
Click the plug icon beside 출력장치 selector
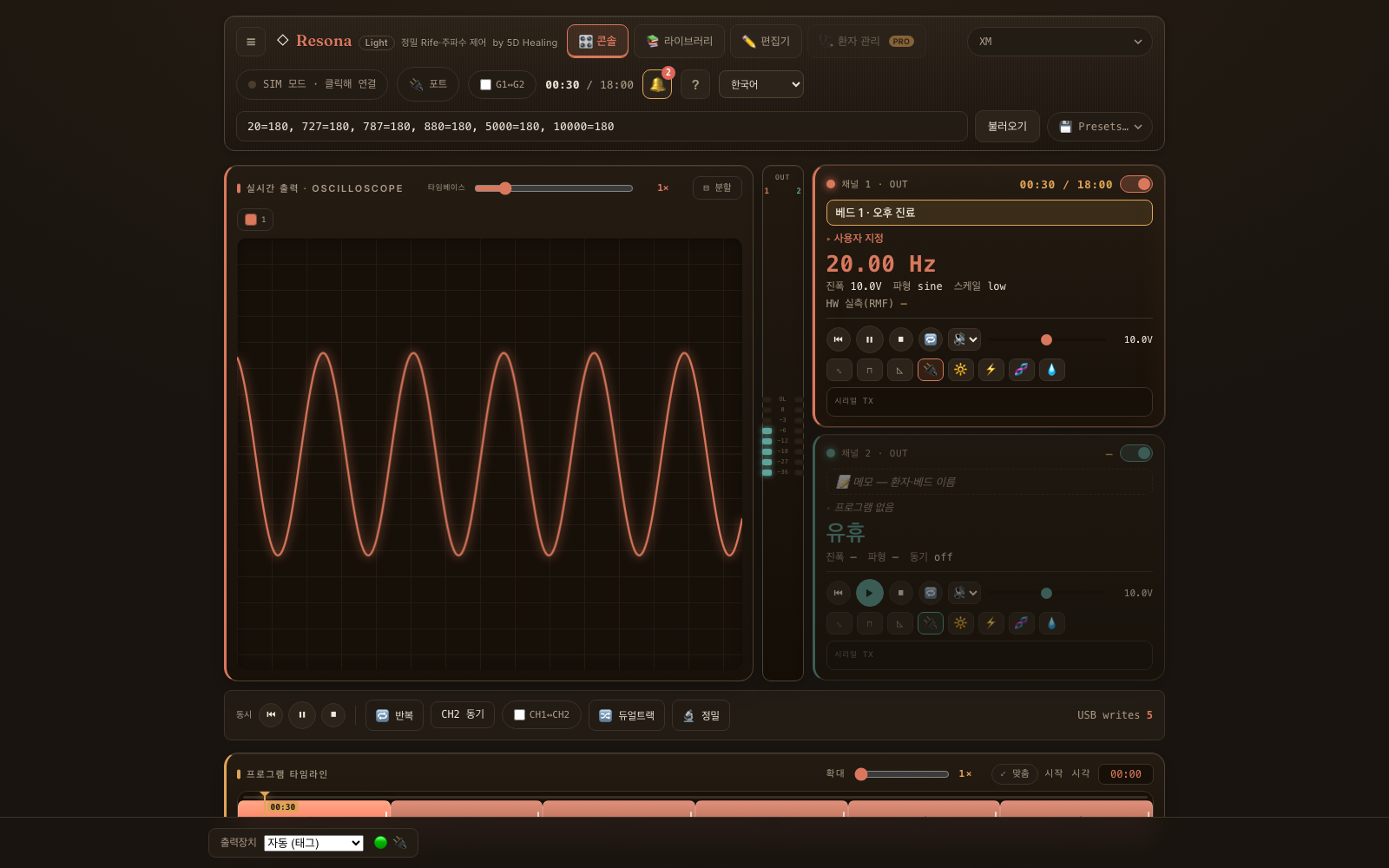coord(400,842)
